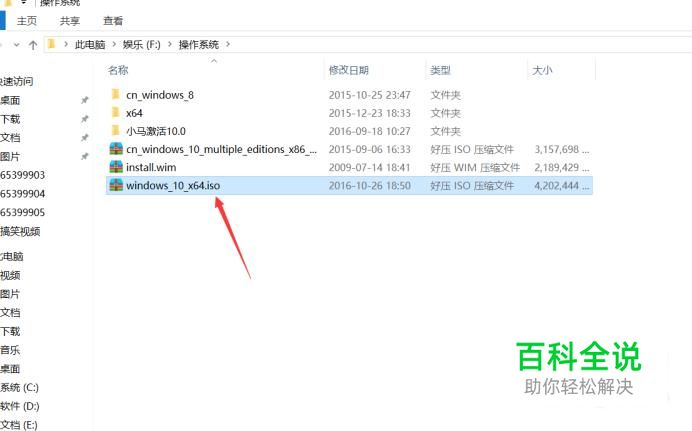This screenshot has height=431, width=692.
Task: Open 系统 (C:) drive in sidebar
Action: [x=19, y=387]
